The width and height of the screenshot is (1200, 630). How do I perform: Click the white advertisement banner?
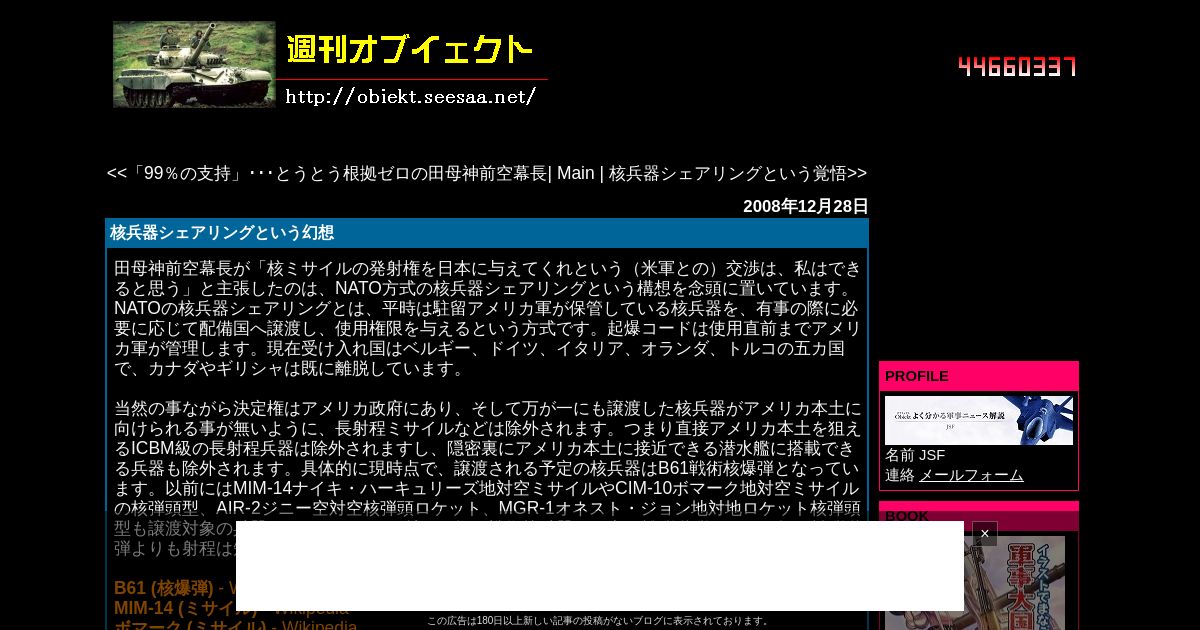coord(600,566)
